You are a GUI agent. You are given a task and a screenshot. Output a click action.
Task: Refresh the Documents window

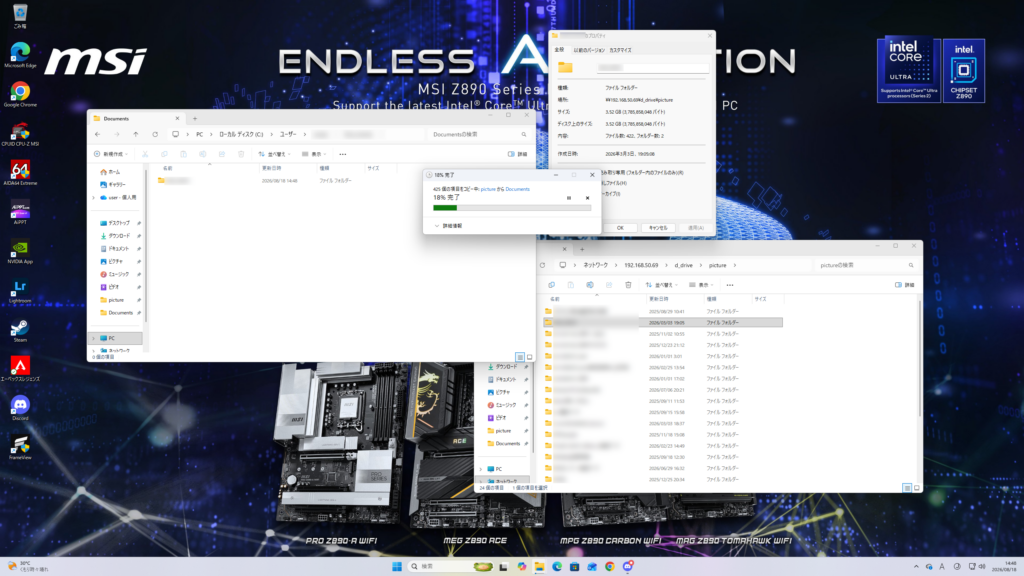(155, 135)
